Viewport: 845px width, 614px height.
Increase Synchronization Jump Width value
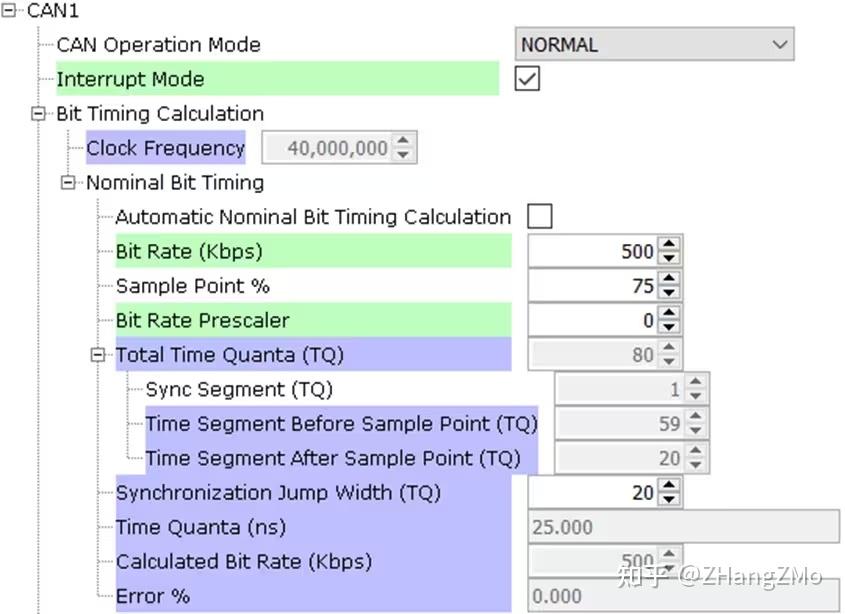click(669, 486)
